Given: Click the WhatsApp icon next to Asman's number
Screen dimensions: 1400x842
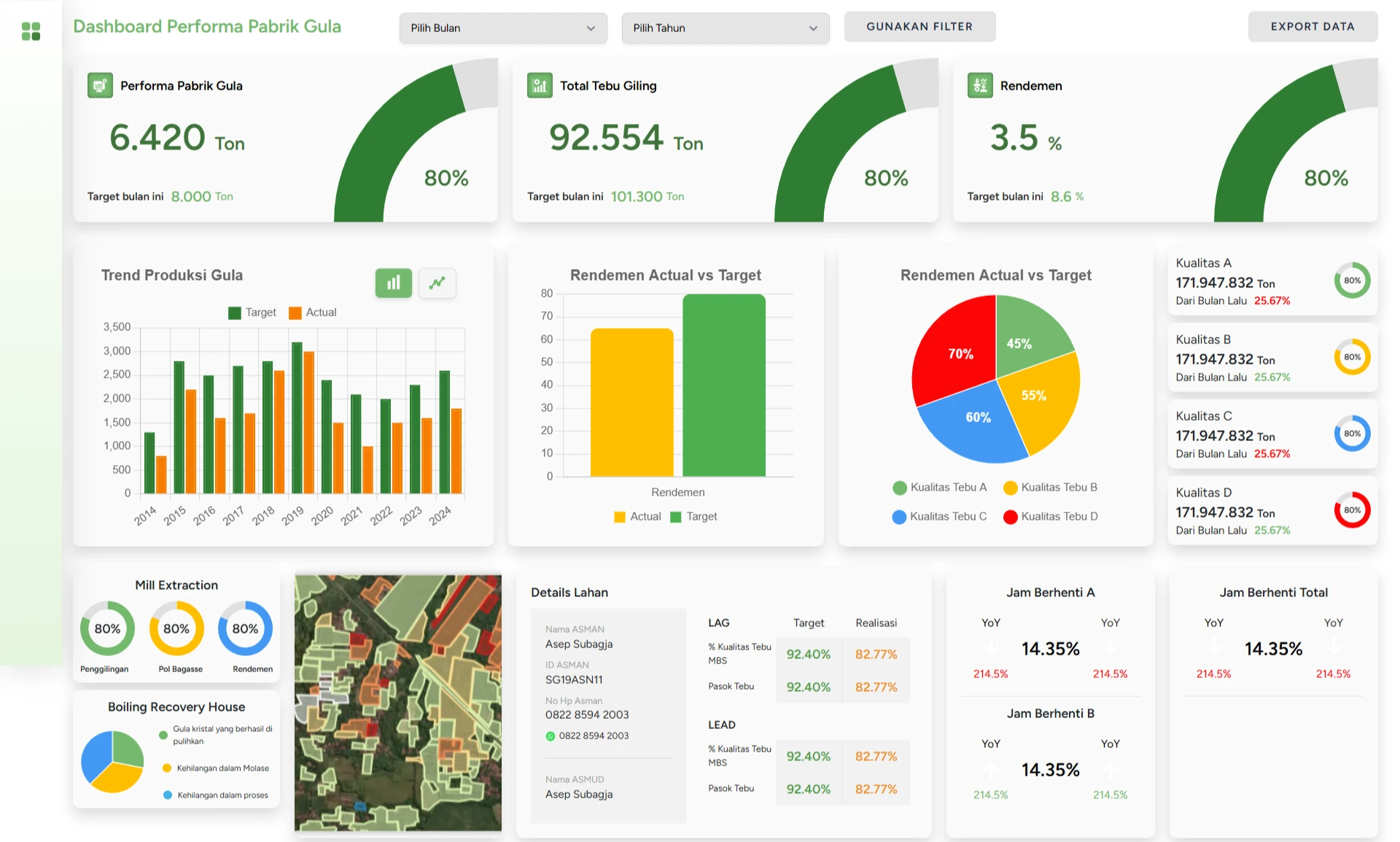Looking at the screenshot, I should (x=549, y=736).
